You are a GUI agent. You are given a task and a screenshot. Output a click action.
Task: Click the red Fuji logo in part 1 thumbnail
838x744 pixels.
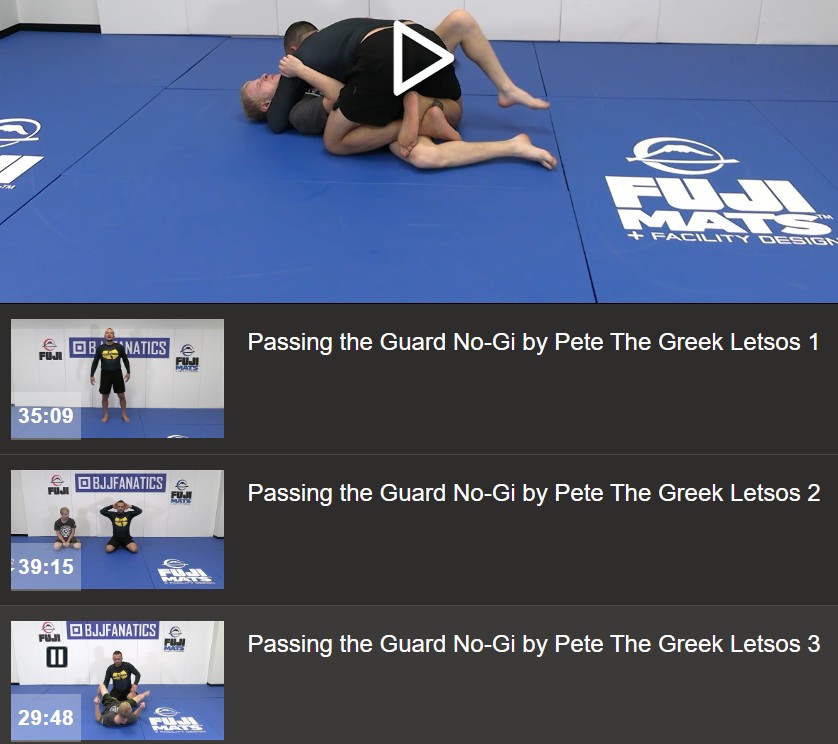50,350
